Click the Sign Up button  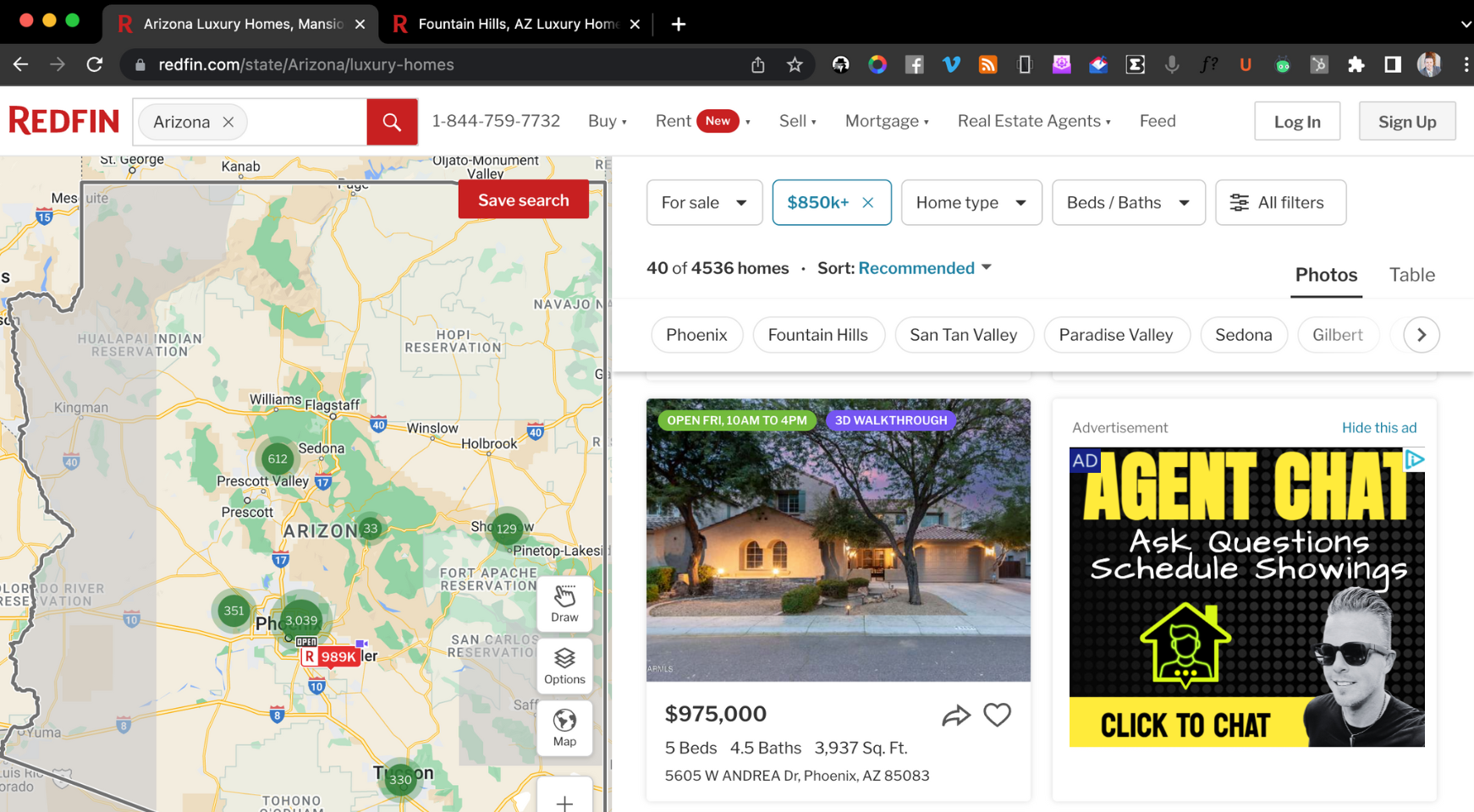[1406, 121]
